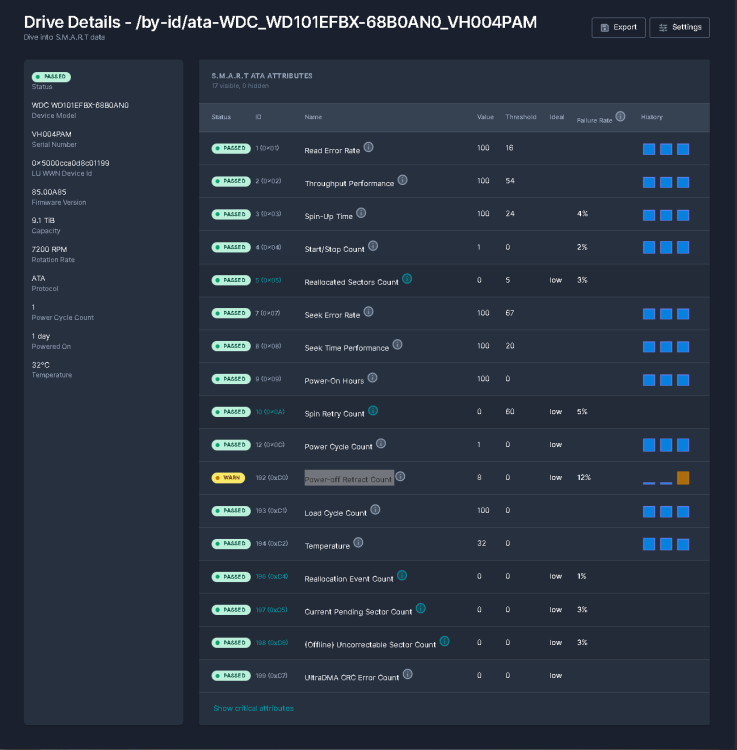Click orange history bar for Power-off Retract Count

[x=683, y=478]
